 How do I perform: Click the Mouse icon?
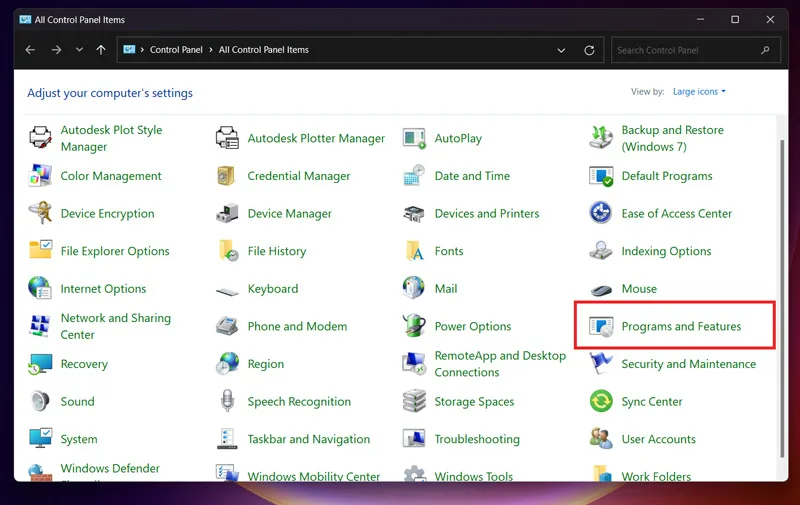tap(601, 290)
